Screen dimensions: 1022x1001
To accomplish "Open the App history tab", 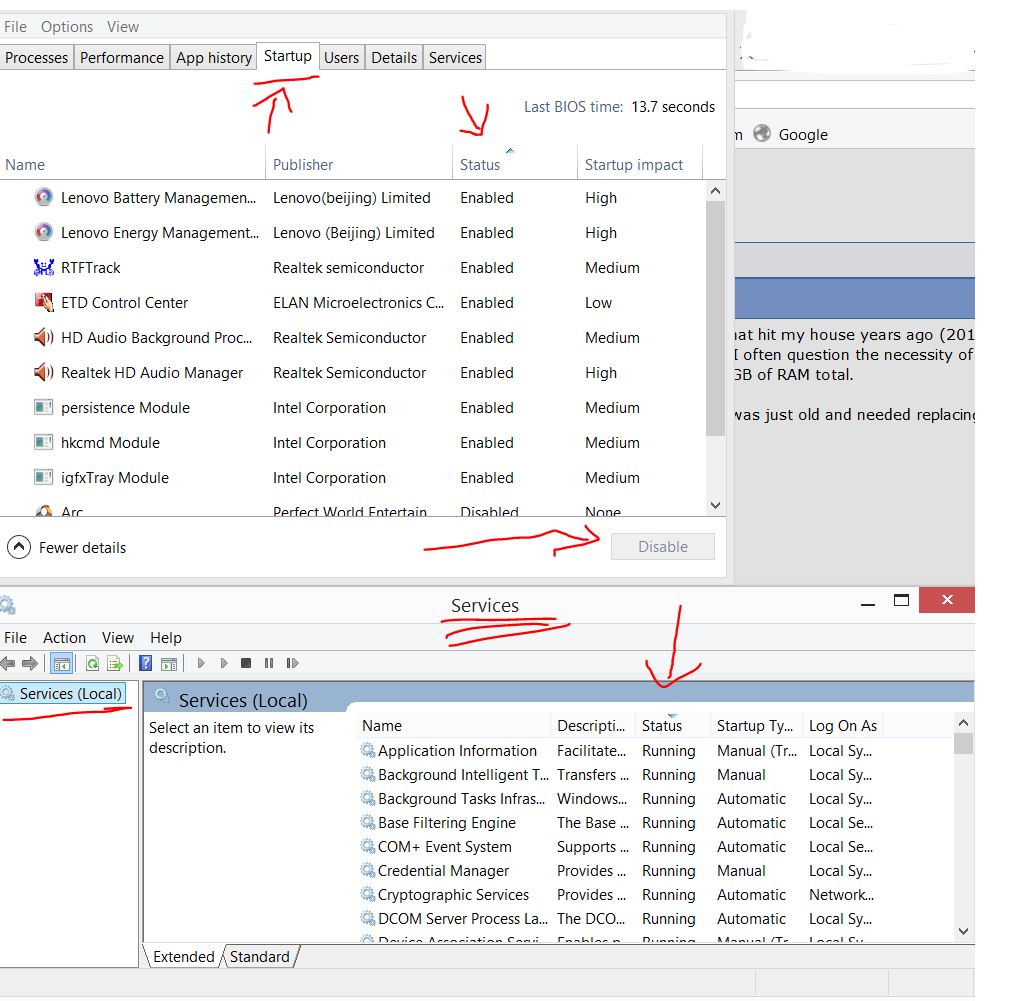I will click(214, 57).
